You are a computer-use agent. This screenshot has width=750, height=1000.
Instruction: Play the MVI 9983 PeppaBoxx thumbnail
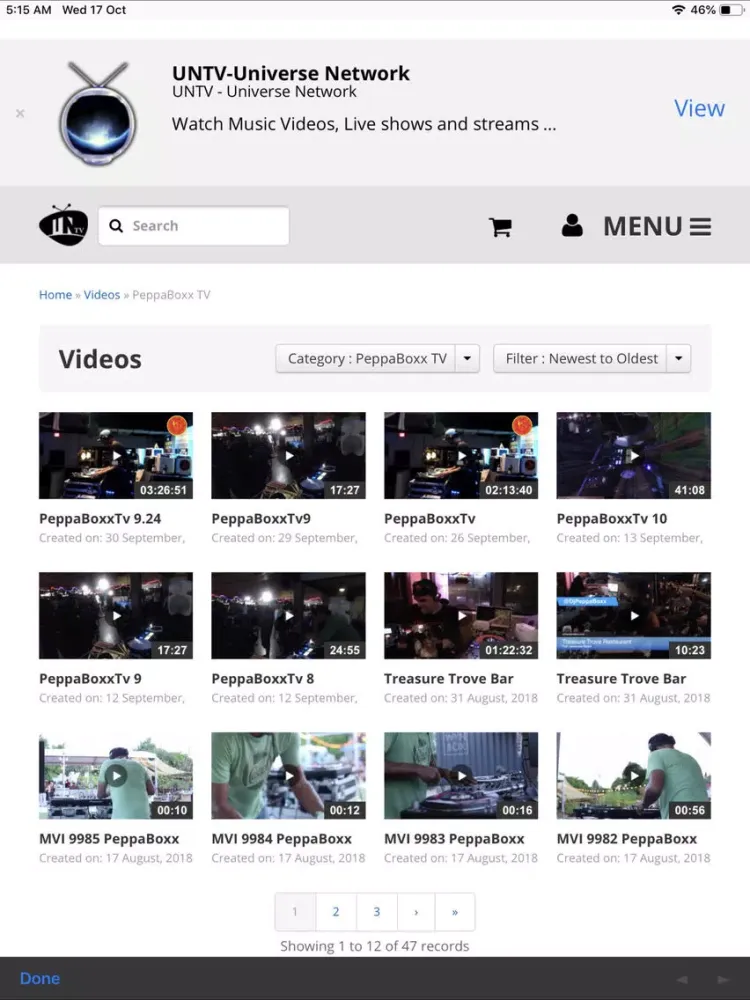tap(461, 776)
